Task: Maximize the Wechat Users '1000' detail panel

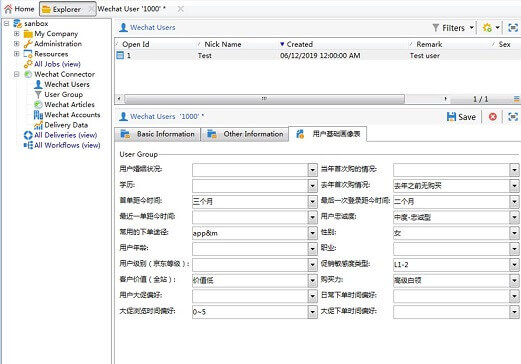Action: (x=513, y=117)
